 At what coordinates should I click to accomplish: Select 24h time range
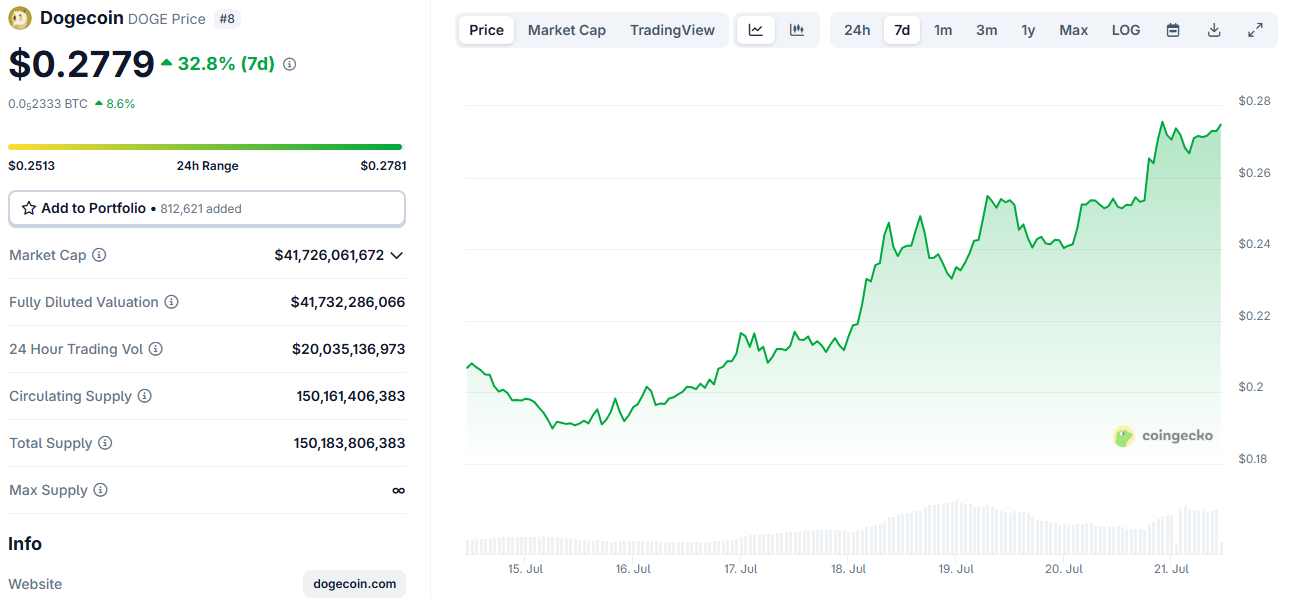click(857, 30)
